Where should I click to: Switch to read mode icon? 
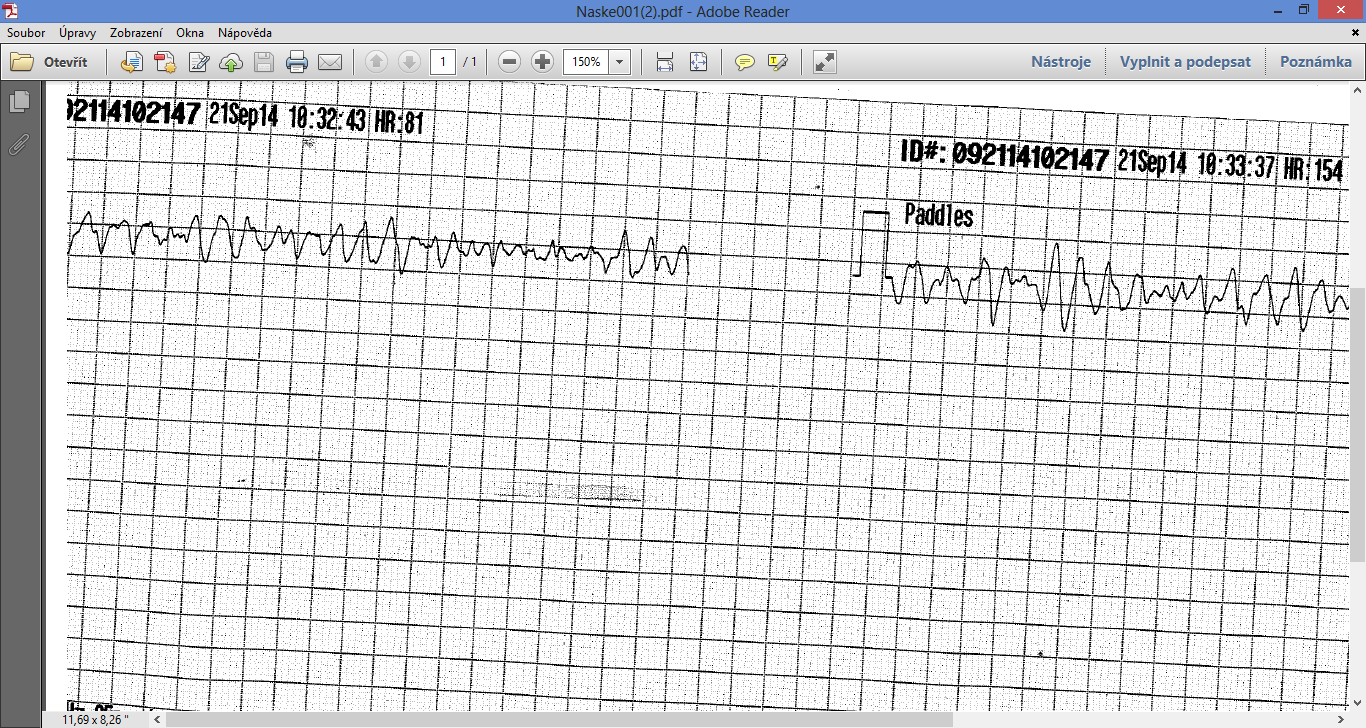tap(825, 62)
